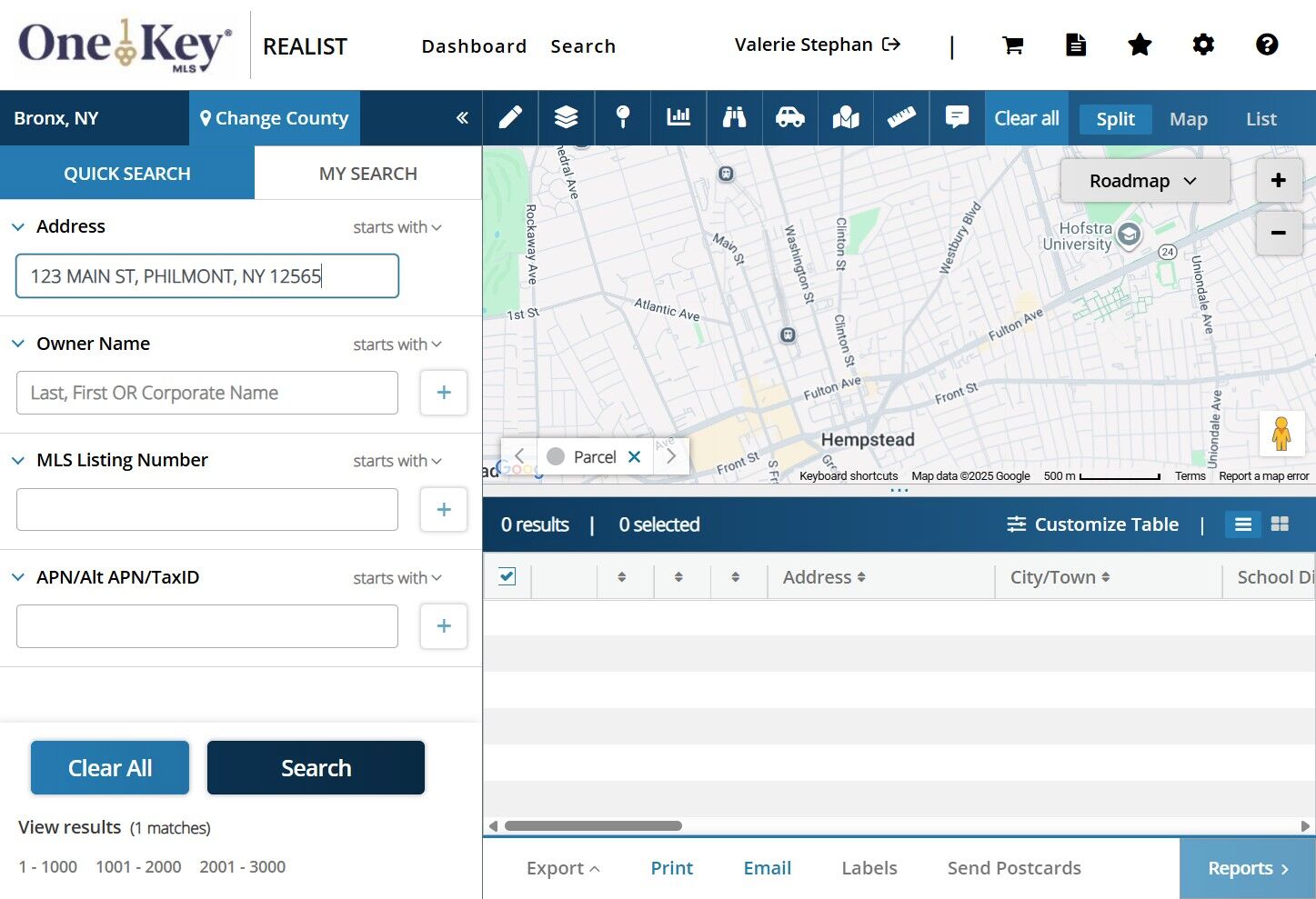Select the 1001 - 2000 results range

click(138, 867)
